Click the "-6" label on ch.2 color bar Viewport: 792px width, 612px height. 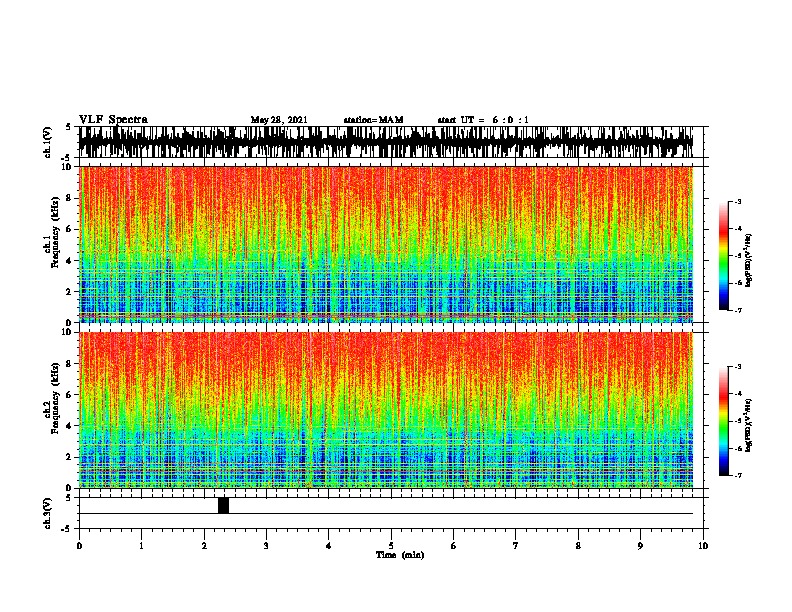[738, 448]
